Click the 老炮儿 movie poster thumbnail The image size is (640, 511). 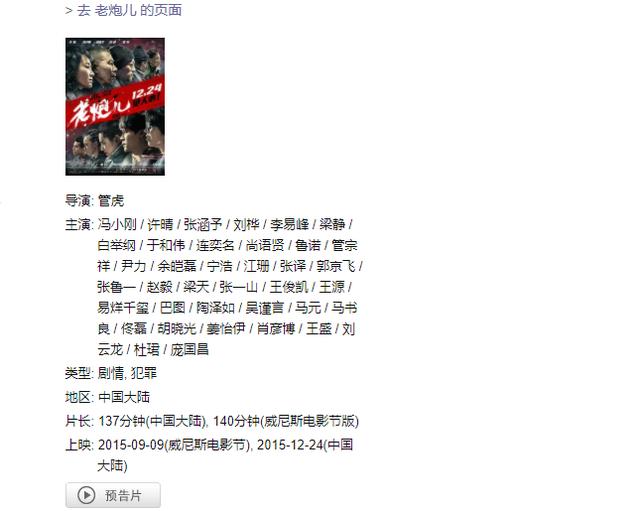coord(115,107)
